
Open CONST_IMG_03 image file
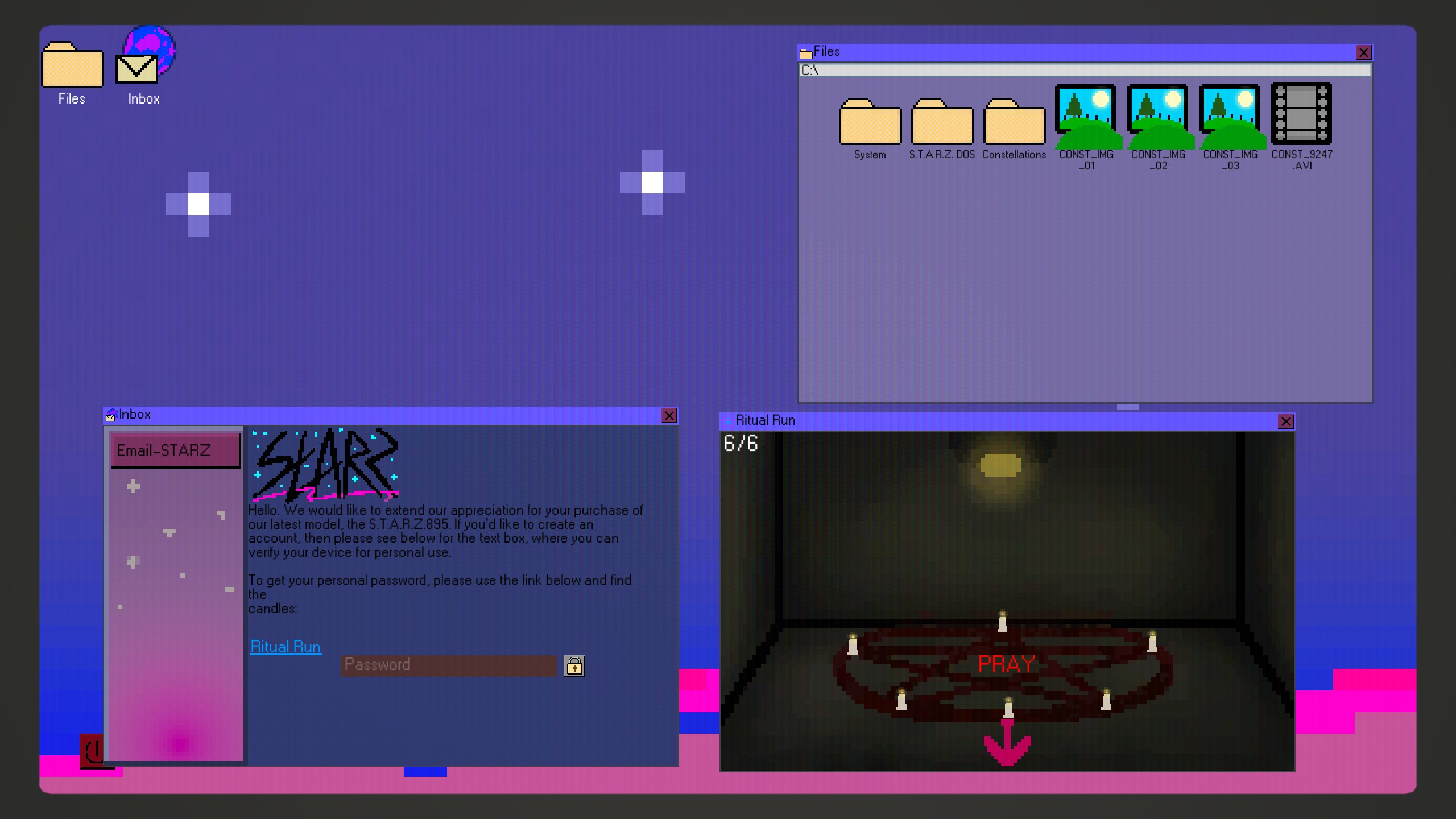tap(1230, 117)
